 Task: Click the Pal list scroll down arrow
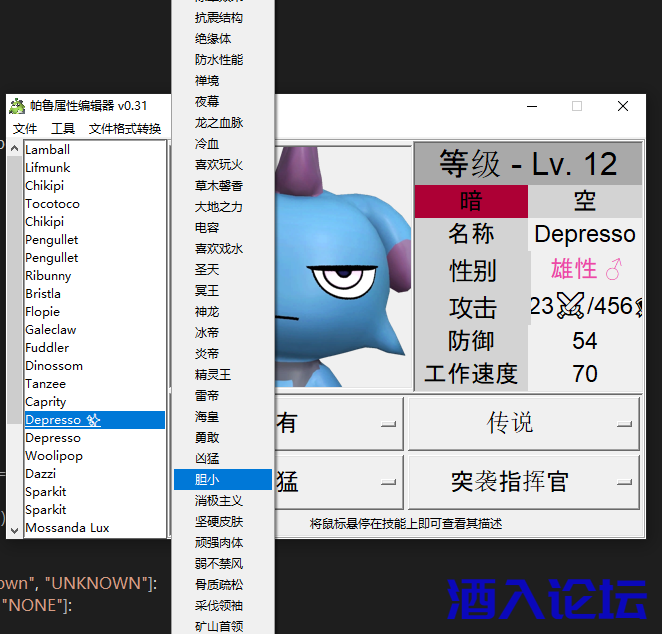tap(14, 531)
